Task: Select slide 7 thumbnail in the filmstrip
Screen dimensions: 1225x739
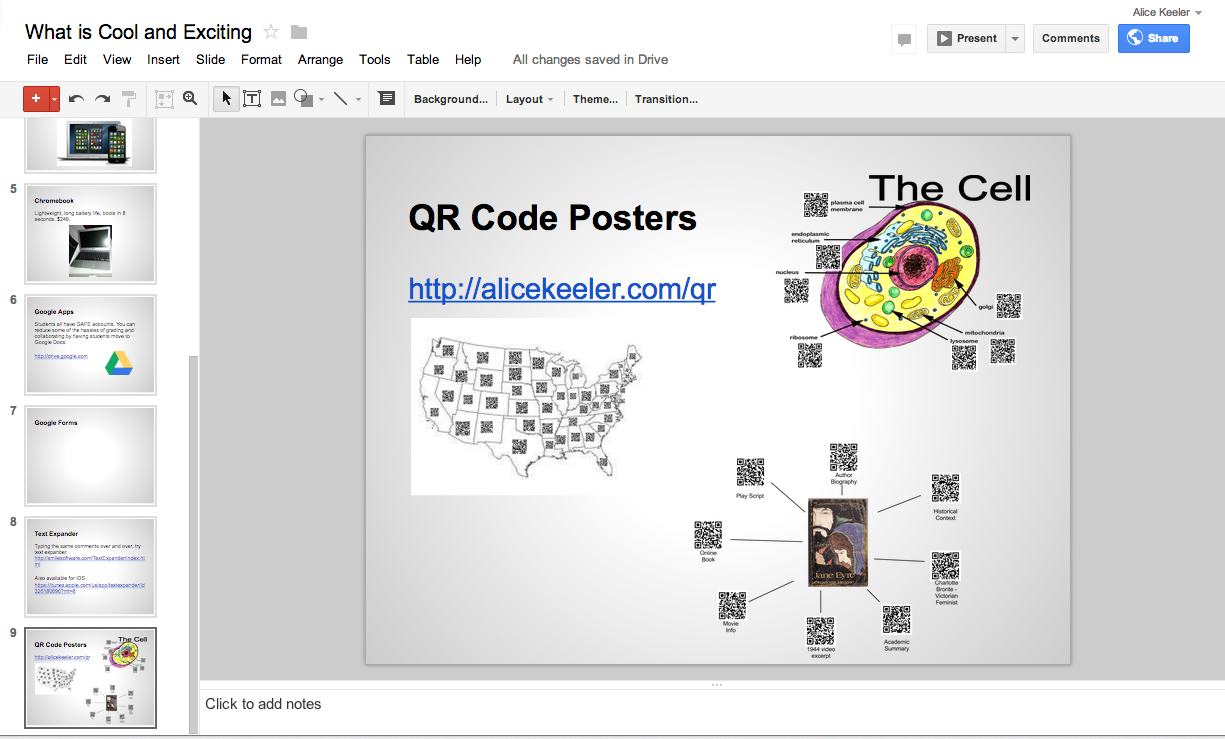Action: click(x=90, y=456)
